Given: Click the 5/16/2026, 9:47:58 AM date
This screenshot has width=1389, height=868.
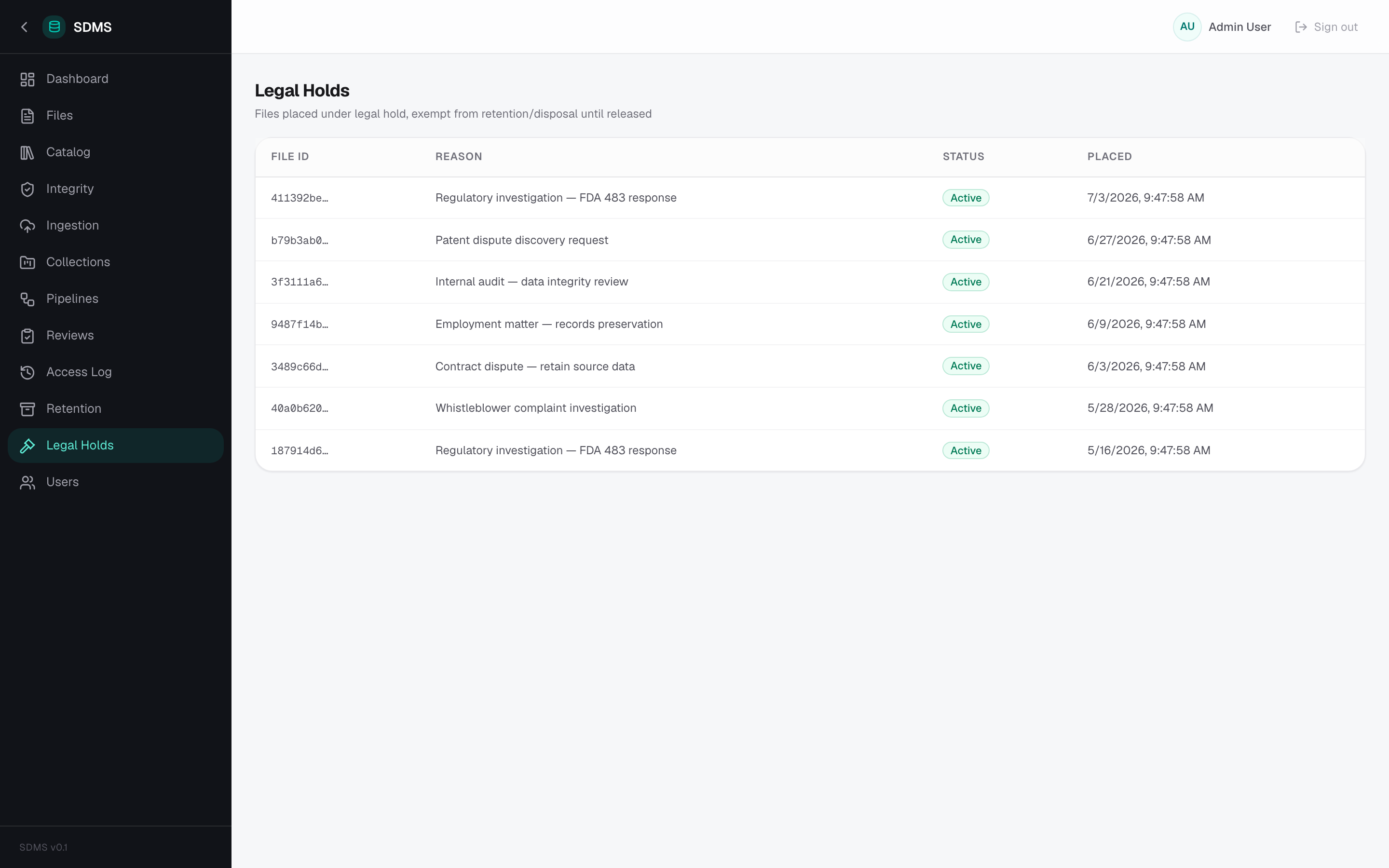Looking at the screenshot, I should click(x=1148, y=451).
